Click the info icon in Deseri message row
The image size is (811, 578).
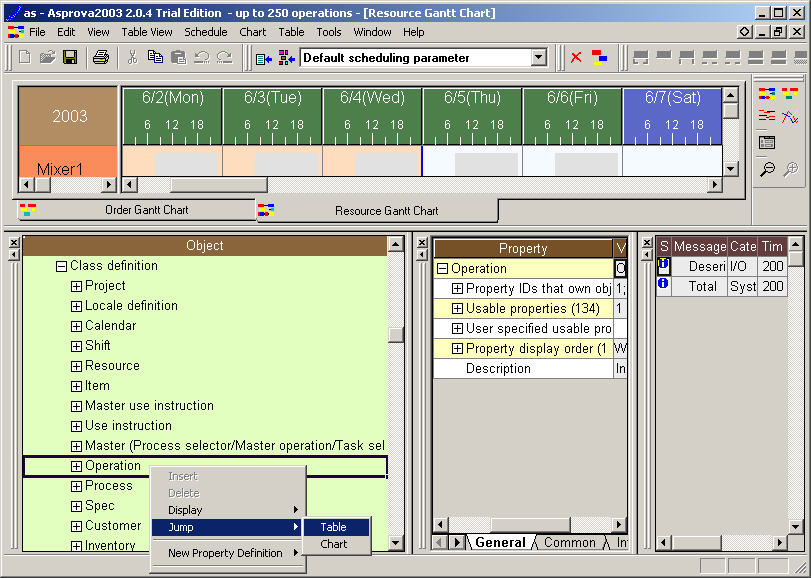click(x=663, y=266)
